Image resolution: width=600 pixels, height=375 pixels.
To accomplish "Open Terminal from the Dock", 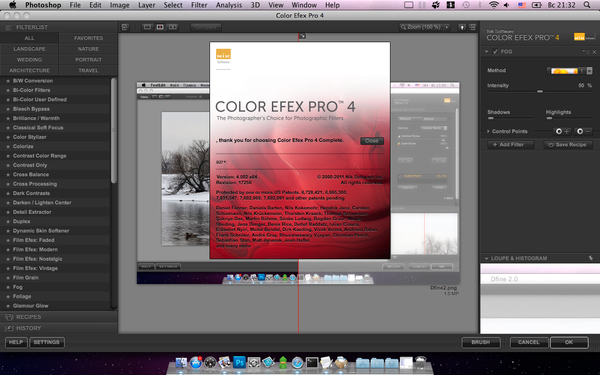I will click(x=311, y=362).
